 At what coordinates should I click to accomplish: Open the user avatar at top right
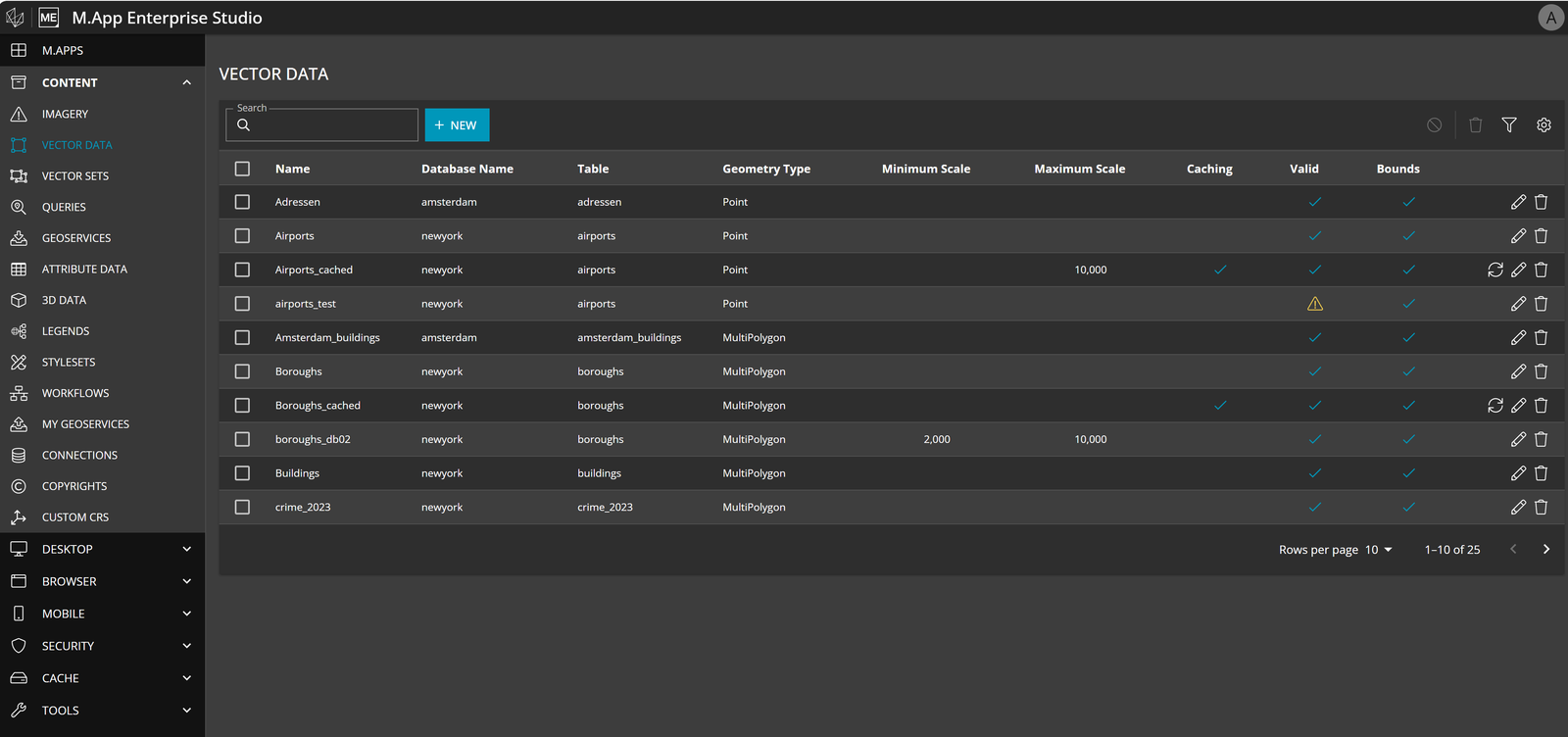[x=1550, y=18]
